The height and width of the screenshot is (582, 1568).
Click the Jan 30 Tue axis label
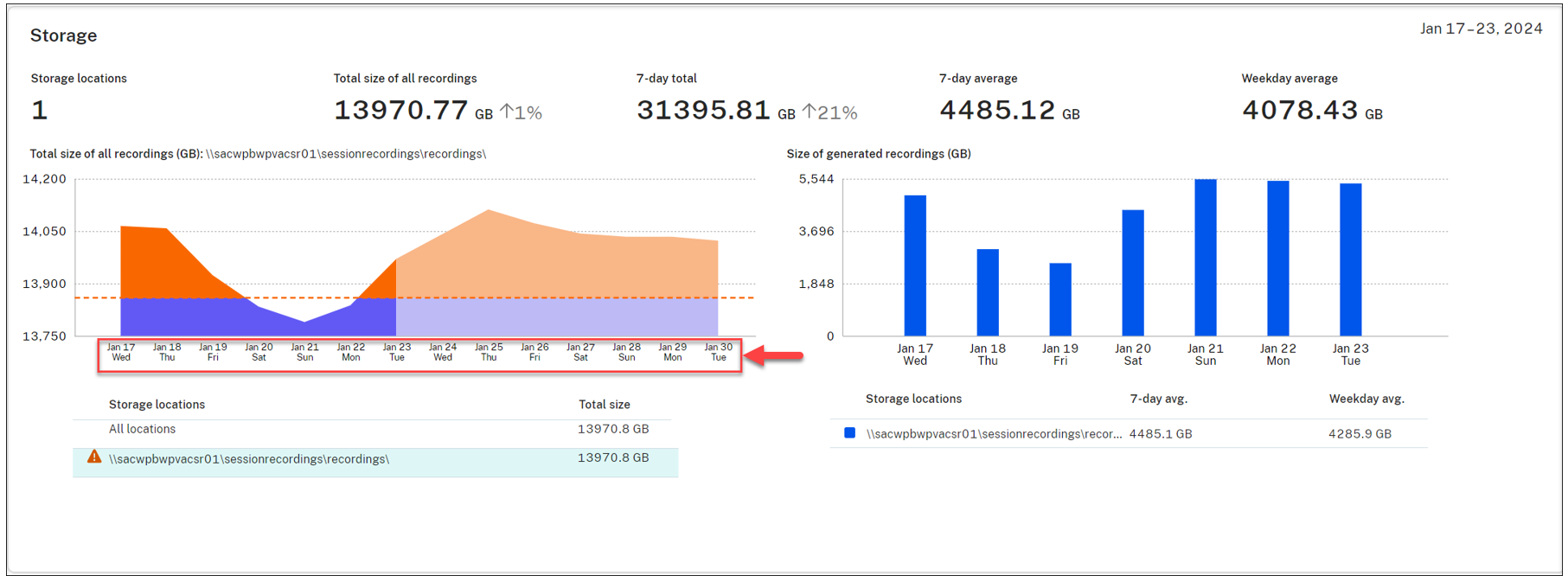(719, 352)
